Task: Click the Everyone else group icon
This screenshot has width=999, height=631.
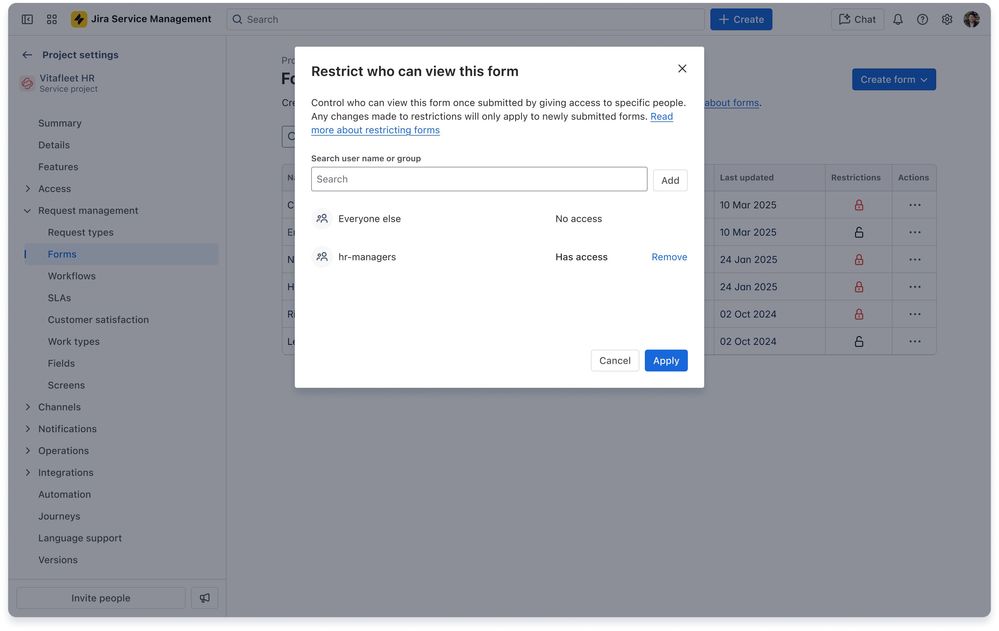Action: pos(322,219)
